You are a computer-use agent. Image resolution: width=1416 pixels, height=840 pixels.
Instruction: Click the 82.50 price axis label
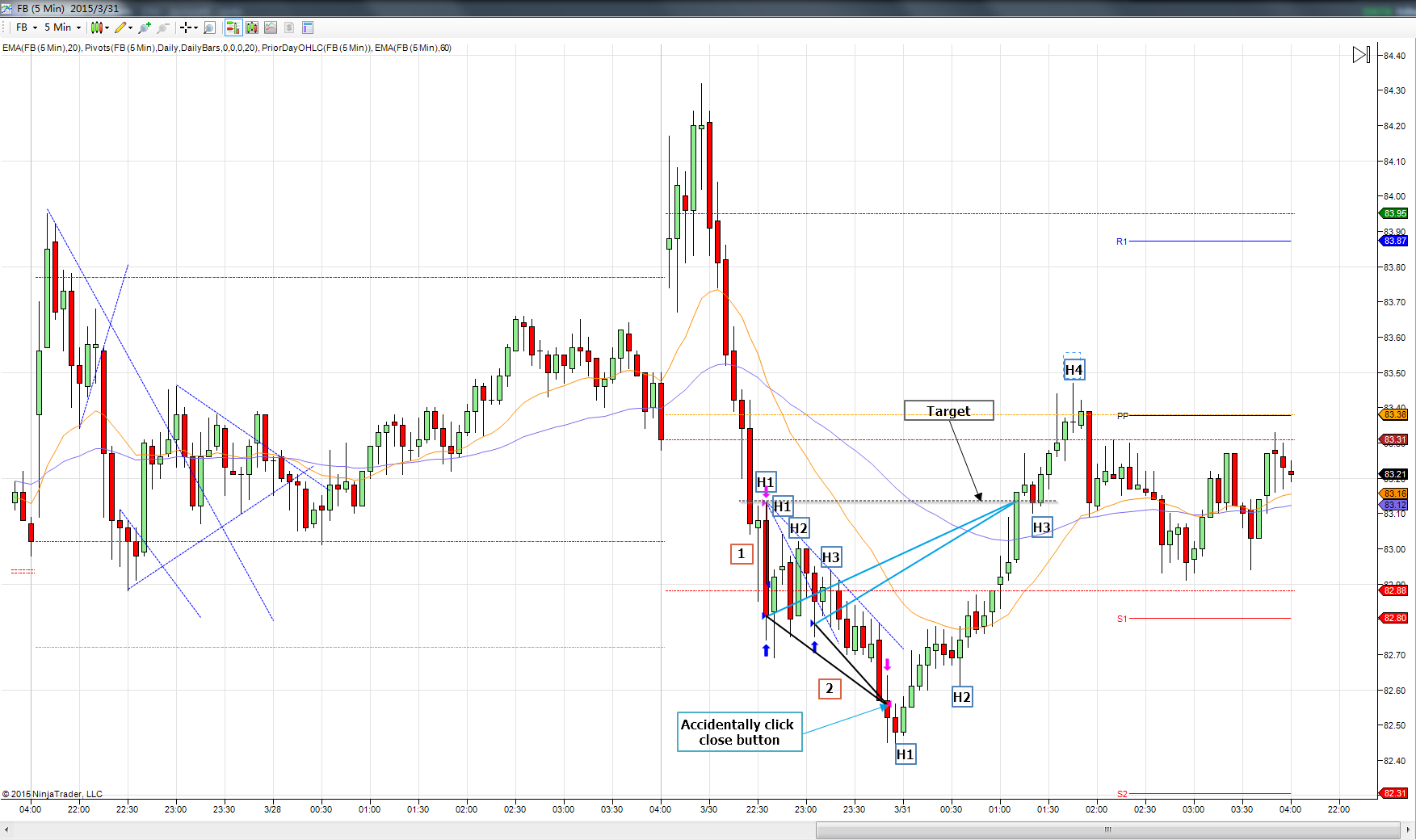click(1394, 725)
